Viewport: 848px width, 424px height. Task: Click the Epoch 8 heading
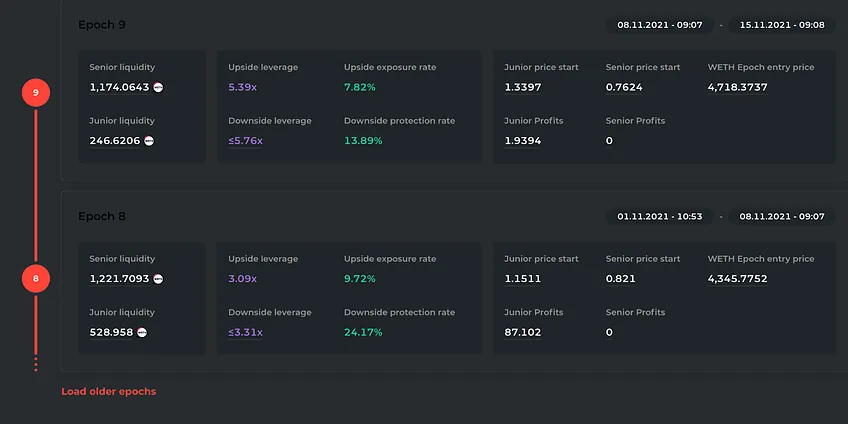pos(102,216)
